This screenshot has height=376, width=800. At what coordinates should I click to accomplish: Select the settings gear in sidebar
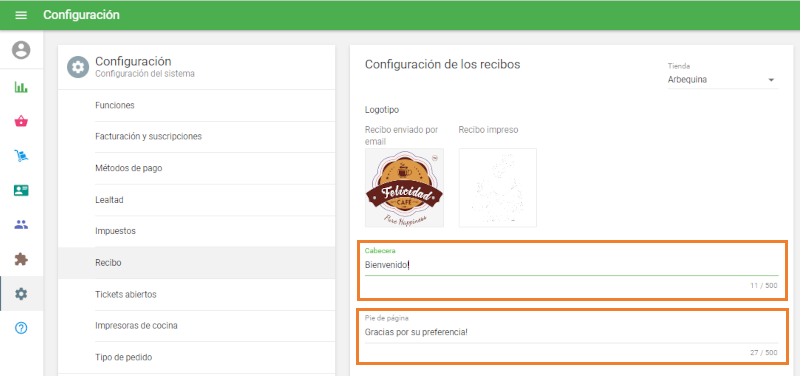(x=21, y=294)
